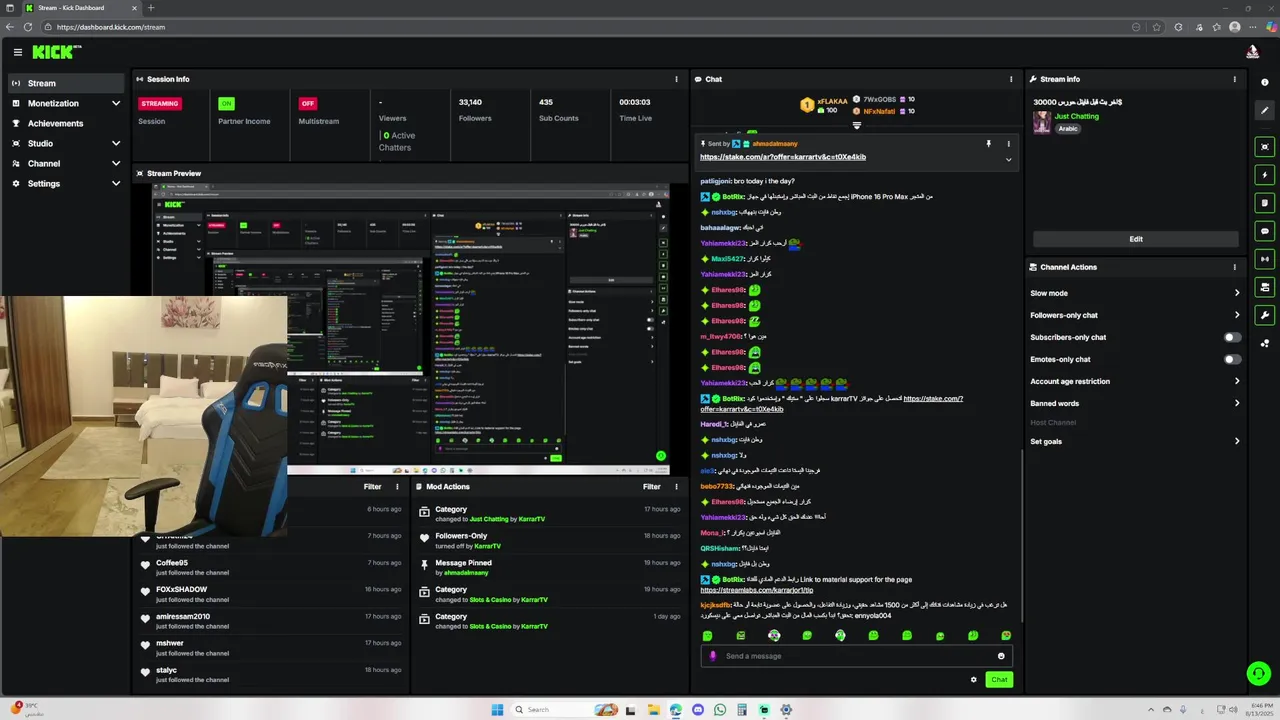
Task: Select Achievements in the left sidebar
Action: tap(66, 123)
